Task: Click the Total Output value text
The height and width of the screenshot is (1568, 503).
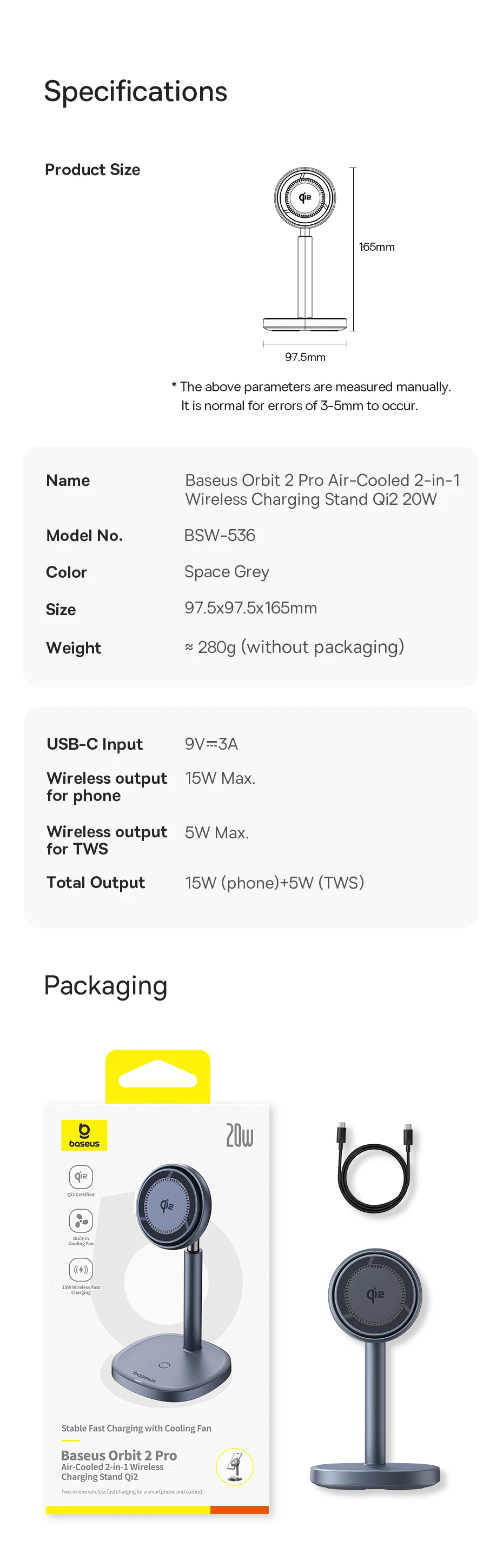Action: [274, 883]
